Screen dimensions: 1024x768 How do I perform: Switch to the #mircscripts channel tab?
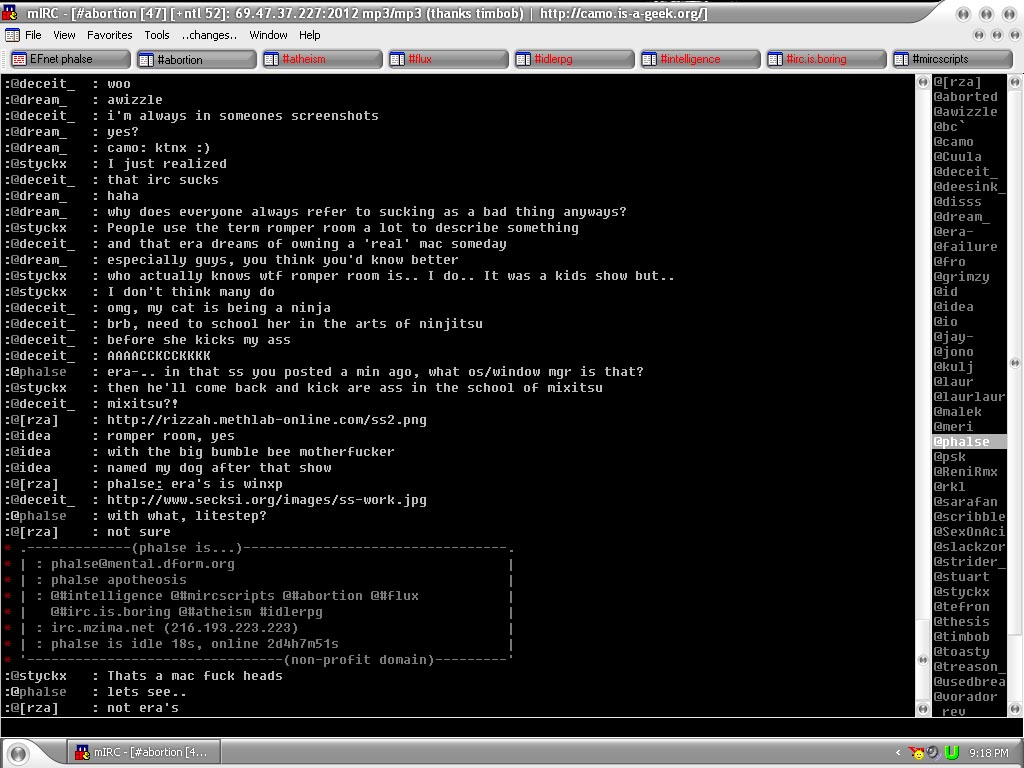[952, 59]
